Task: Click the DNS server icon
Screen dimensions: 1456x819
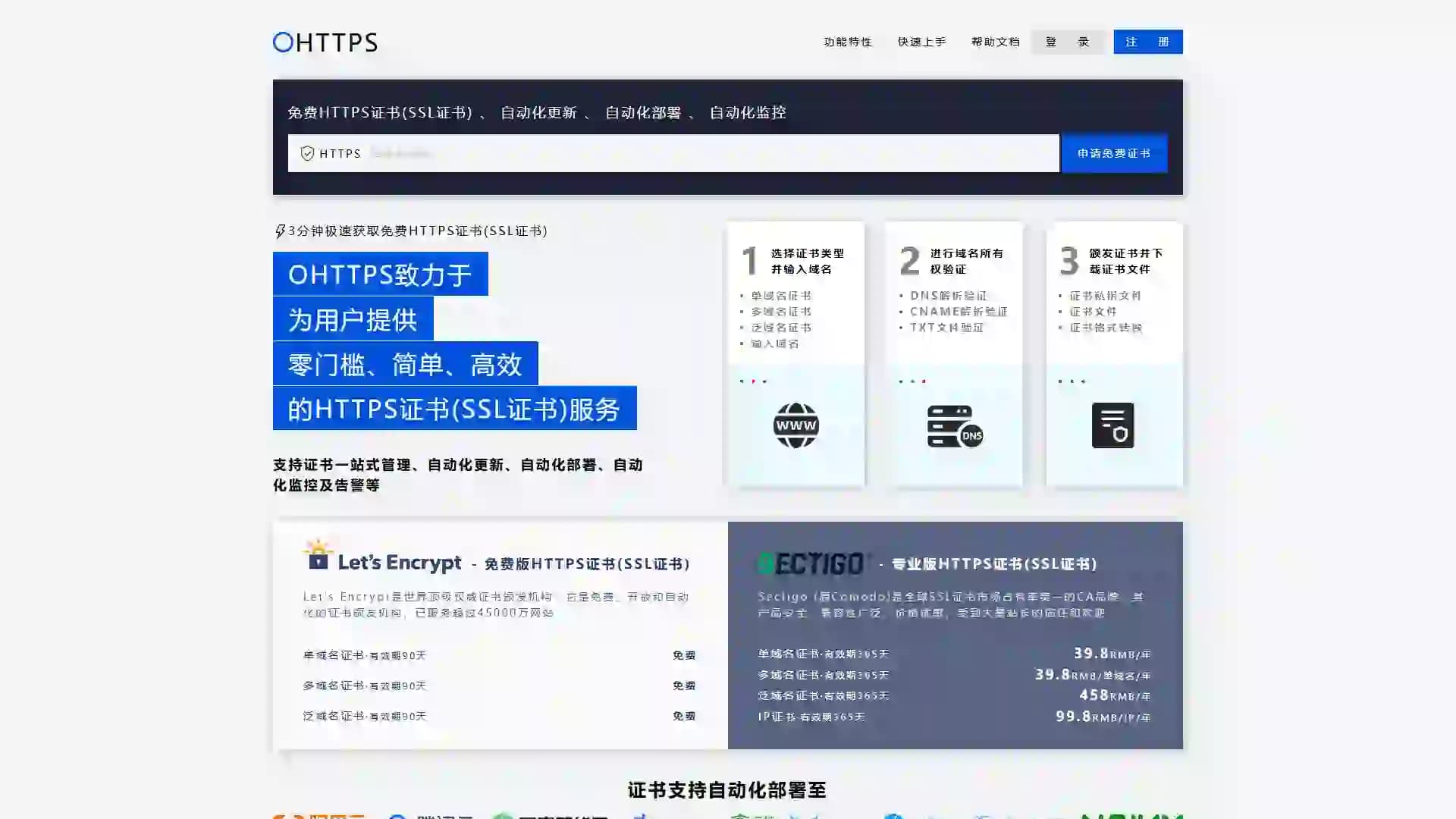Action: 955,426
